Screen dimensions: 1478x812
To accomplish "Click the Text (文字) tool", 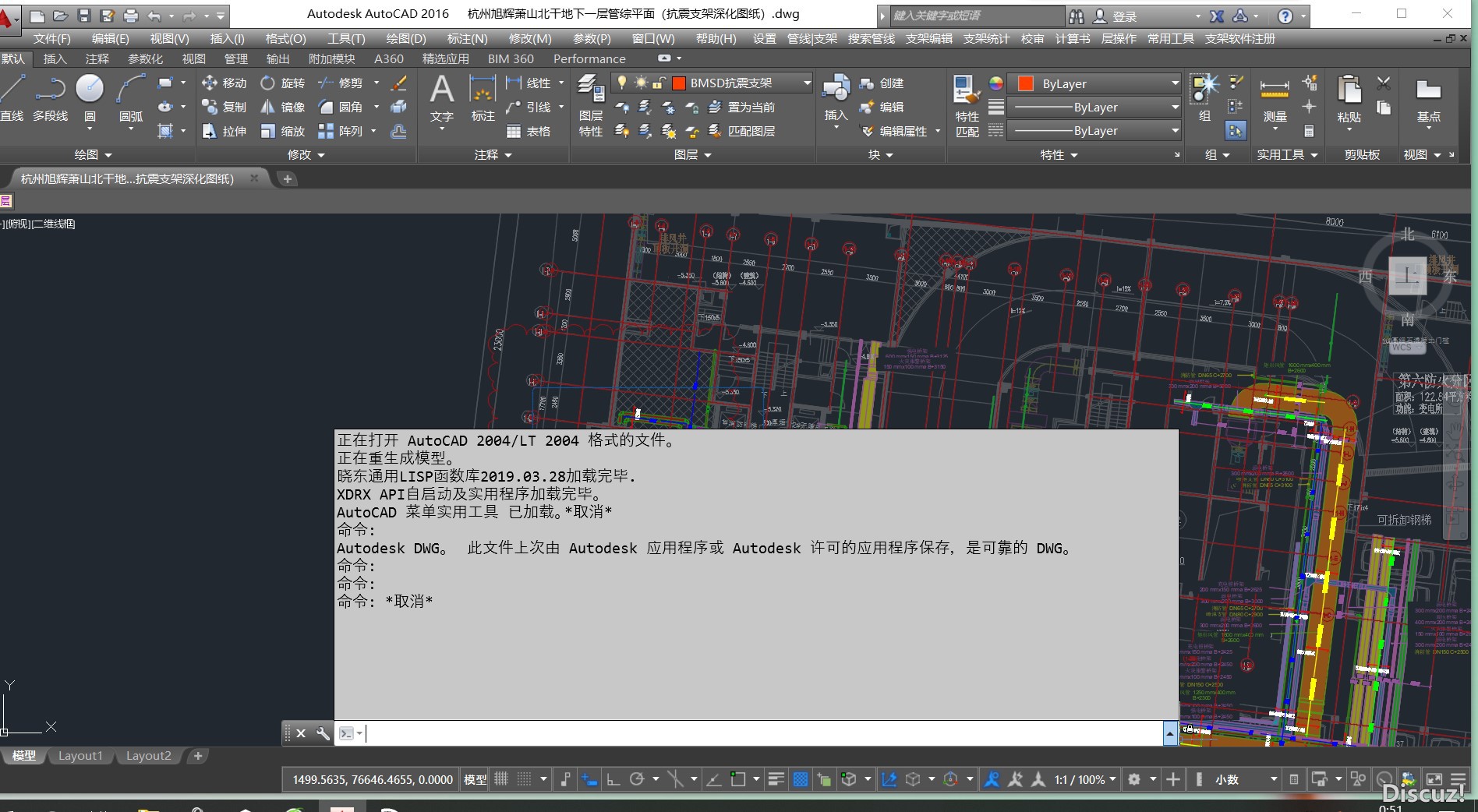I will [x=442, y=98].
